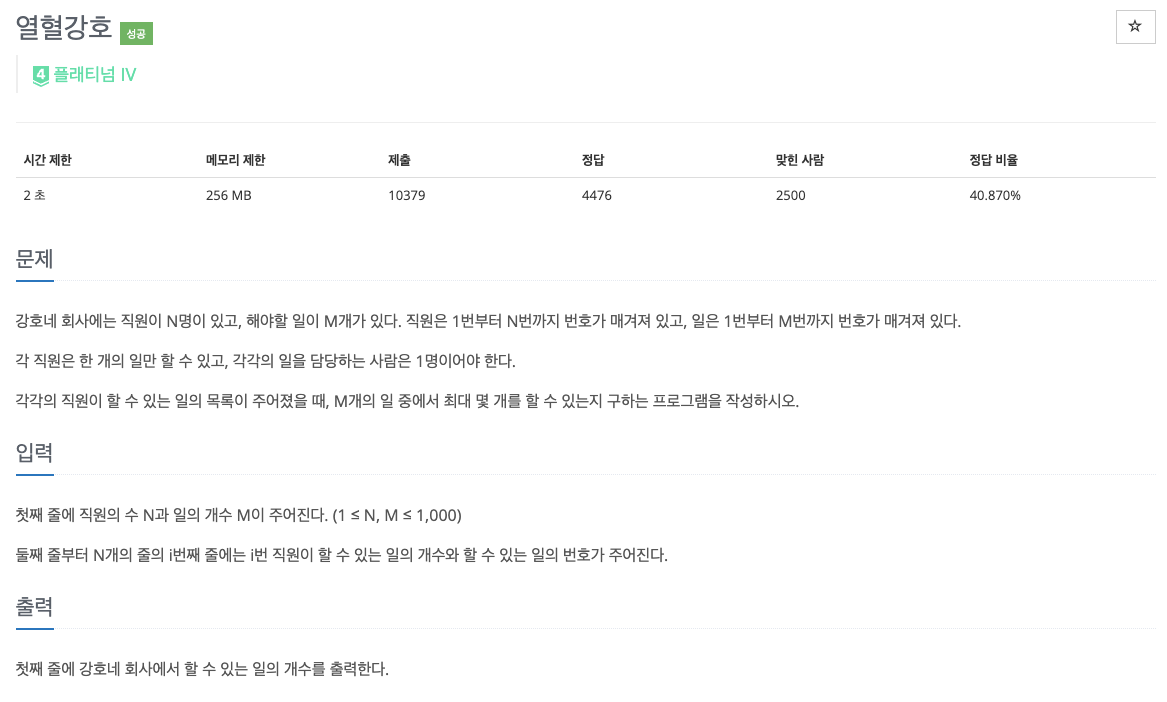The height and width of the screenshot is (702, 1167).
Task: Click the 문제 section heading
Action: [x=34, y=260]
